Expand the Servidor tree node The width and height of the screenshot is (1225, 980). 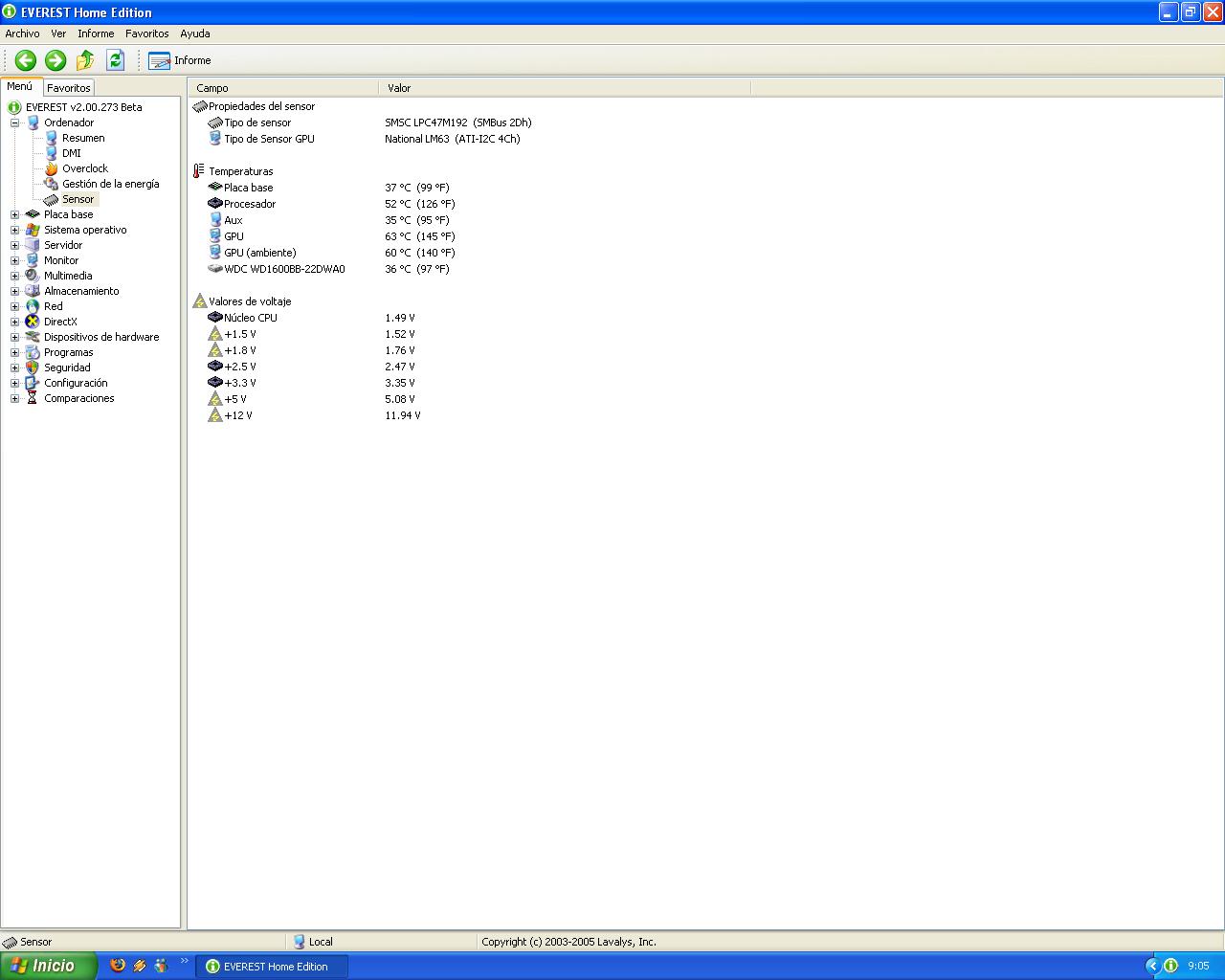(x=14, y=245)
